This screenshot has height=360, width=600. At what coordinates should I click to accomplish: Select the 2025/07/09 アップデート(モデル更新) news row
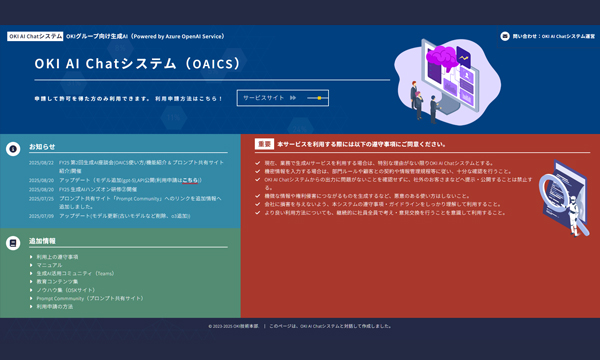(109, 216)
